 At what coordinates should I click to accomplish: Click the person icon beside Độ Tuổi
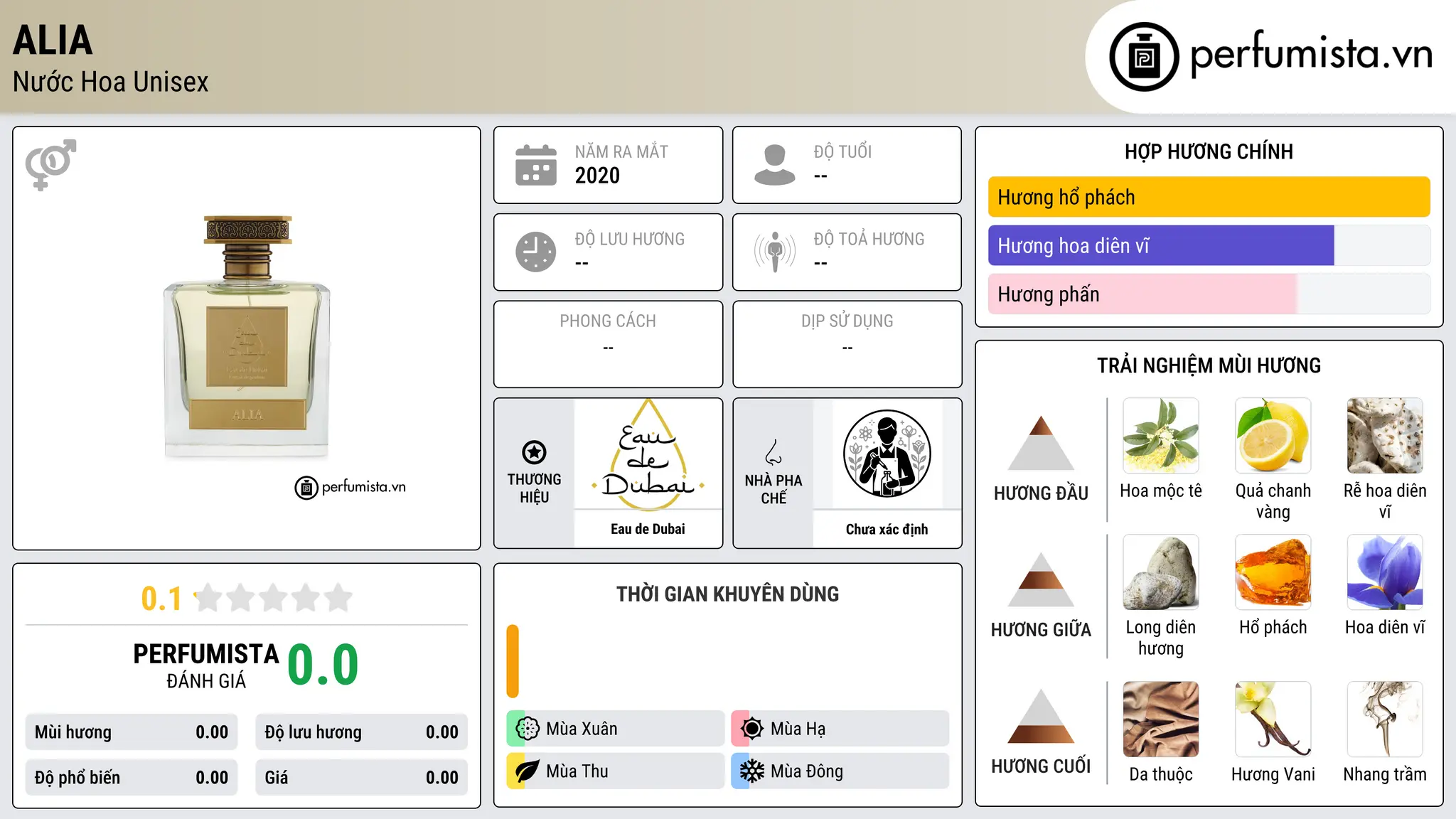pyautogui.click(x=775, y=165)
